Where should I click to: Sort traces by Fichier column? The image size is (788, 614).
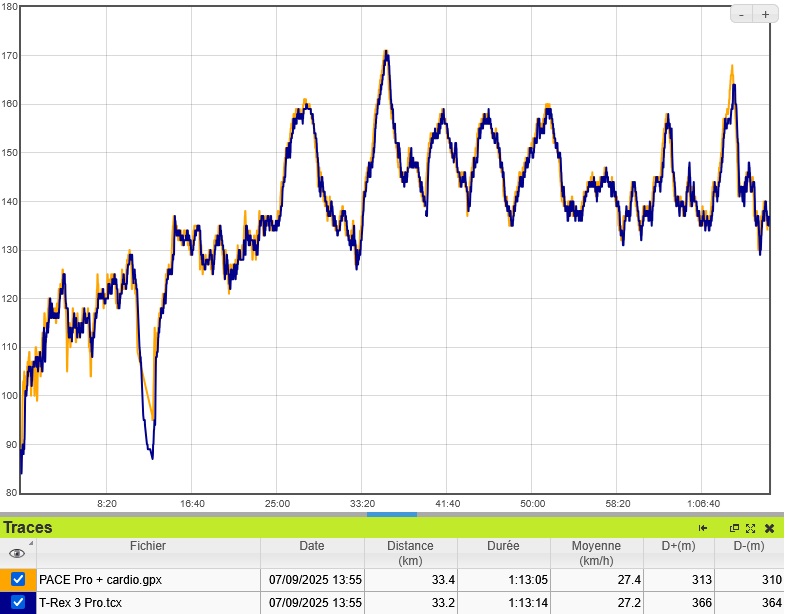(148, 547)
